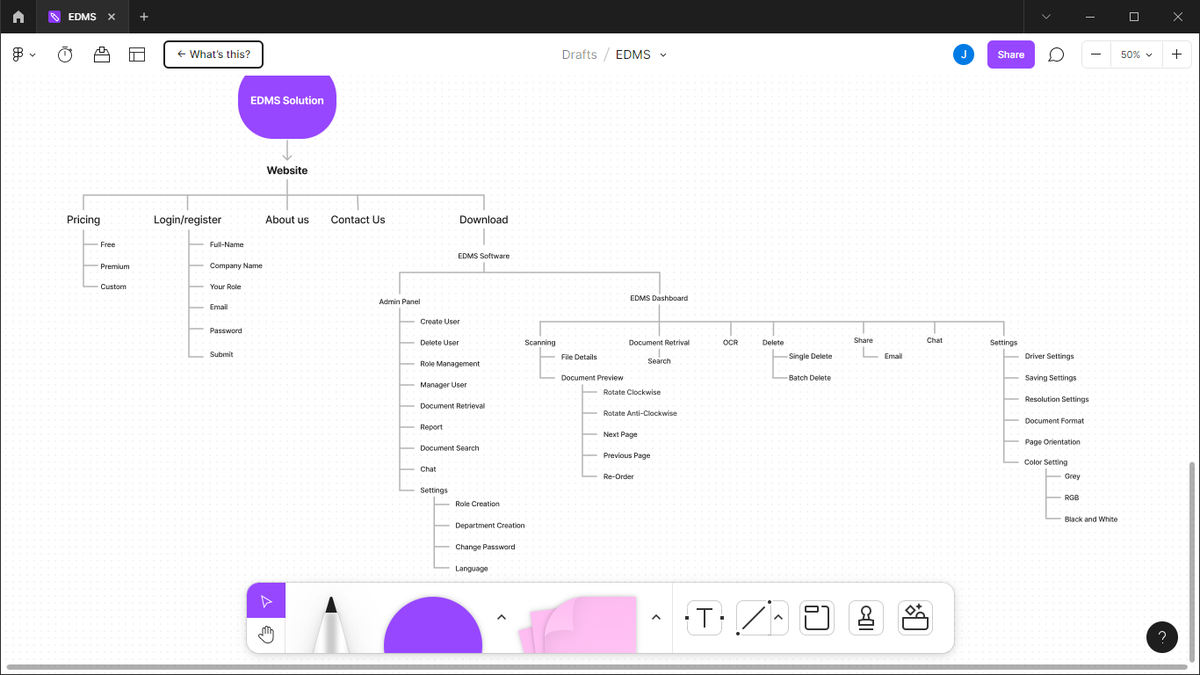
Task: Select the Black and White text
Action: click(x=1091, y=519)
